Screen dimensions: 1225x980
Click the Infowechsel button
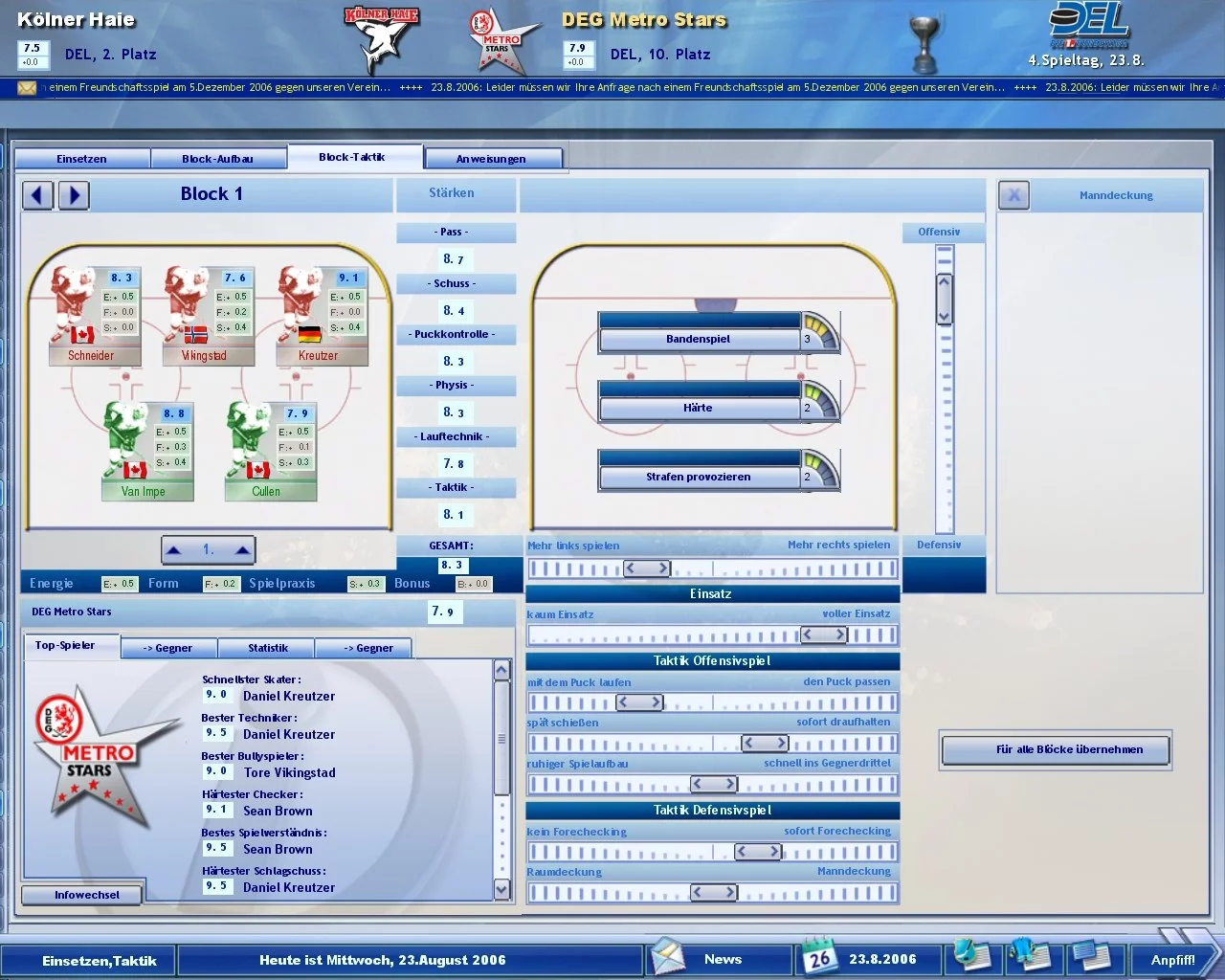coord(81,894)
